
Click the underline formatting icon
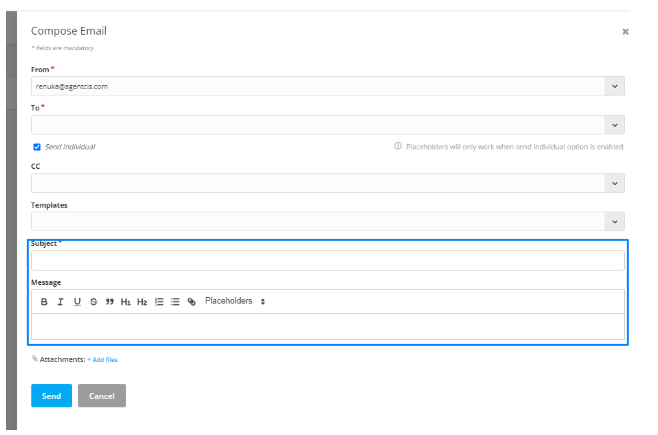pyautogui.click(x=77, y=301)
